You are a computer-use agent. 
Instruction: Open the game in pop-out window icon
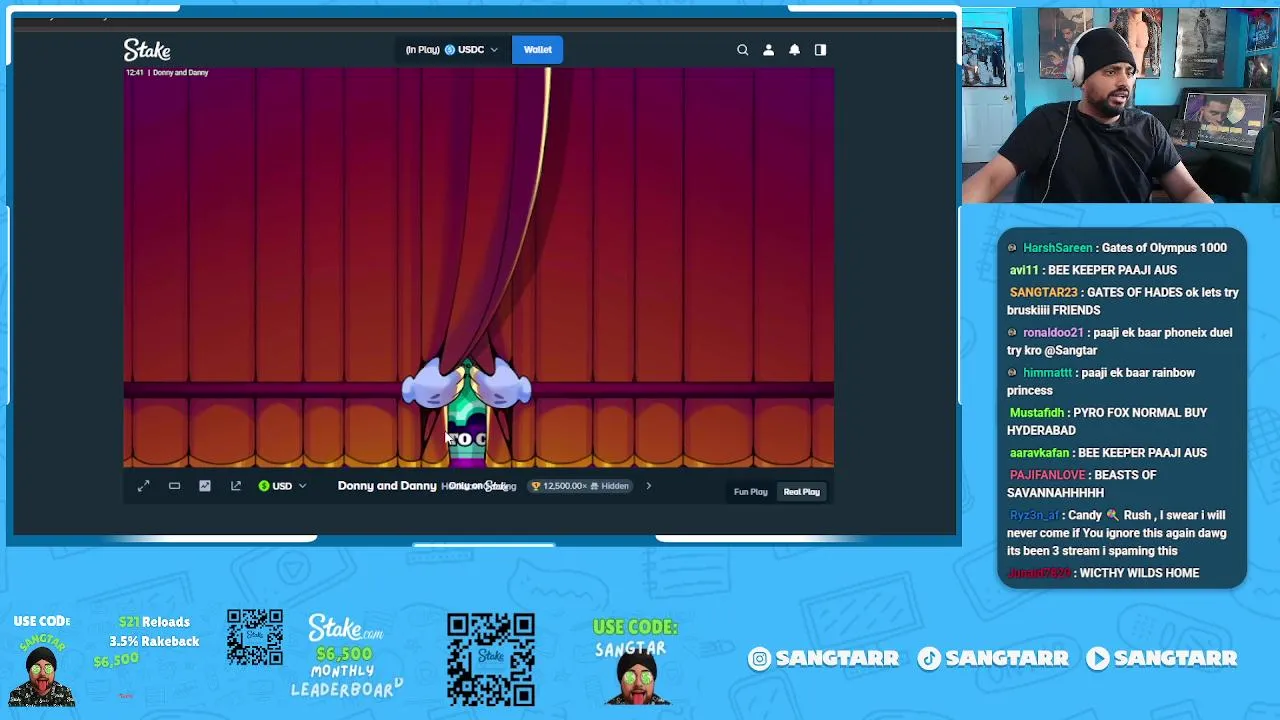tap(236, 486)
